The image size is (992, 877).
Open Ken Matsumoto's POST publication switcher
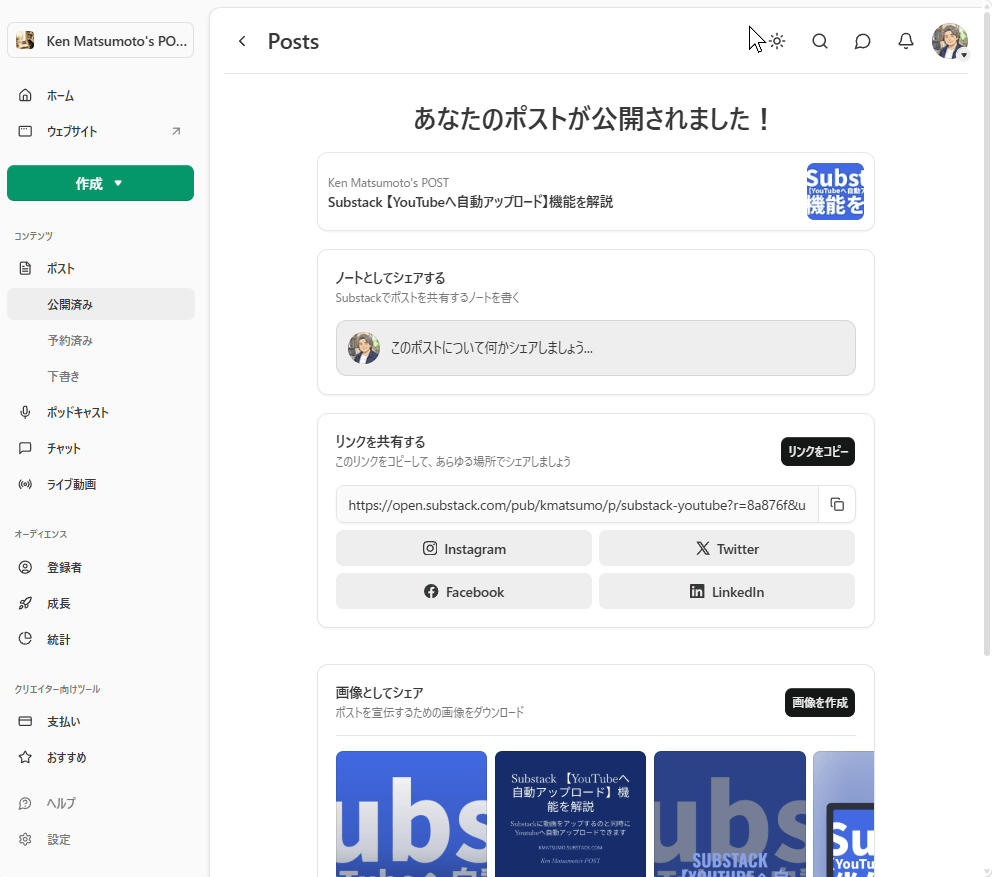(x=101, y=40)
